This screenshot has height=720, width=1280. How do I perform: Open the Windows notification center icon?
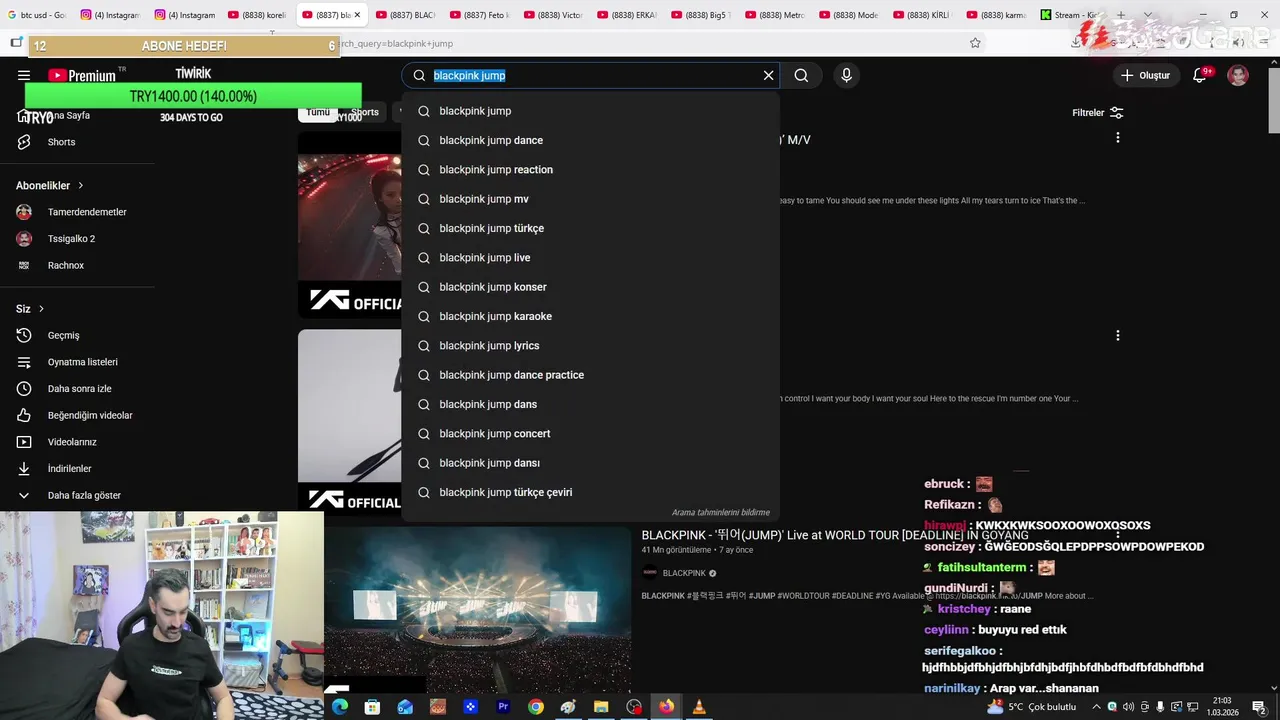click(1258, 707)
